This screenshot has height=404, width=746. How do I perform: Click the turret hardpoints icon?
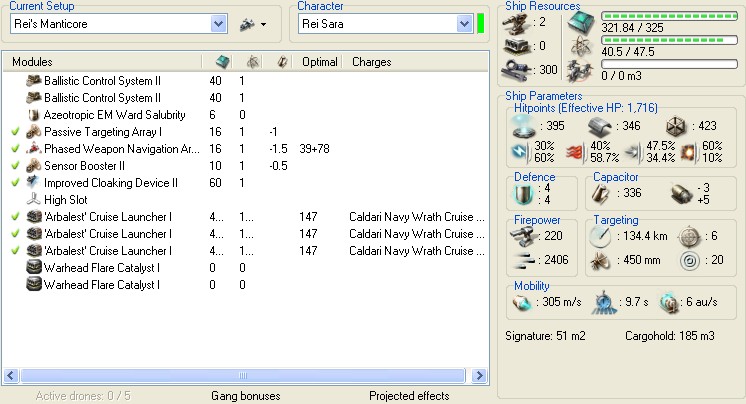[516, 24]
